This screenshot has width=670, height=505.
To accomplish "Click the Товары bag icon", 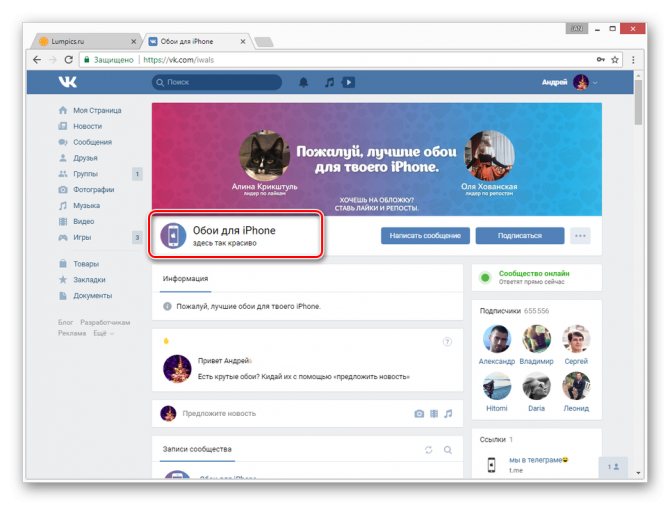I will 63,264.
